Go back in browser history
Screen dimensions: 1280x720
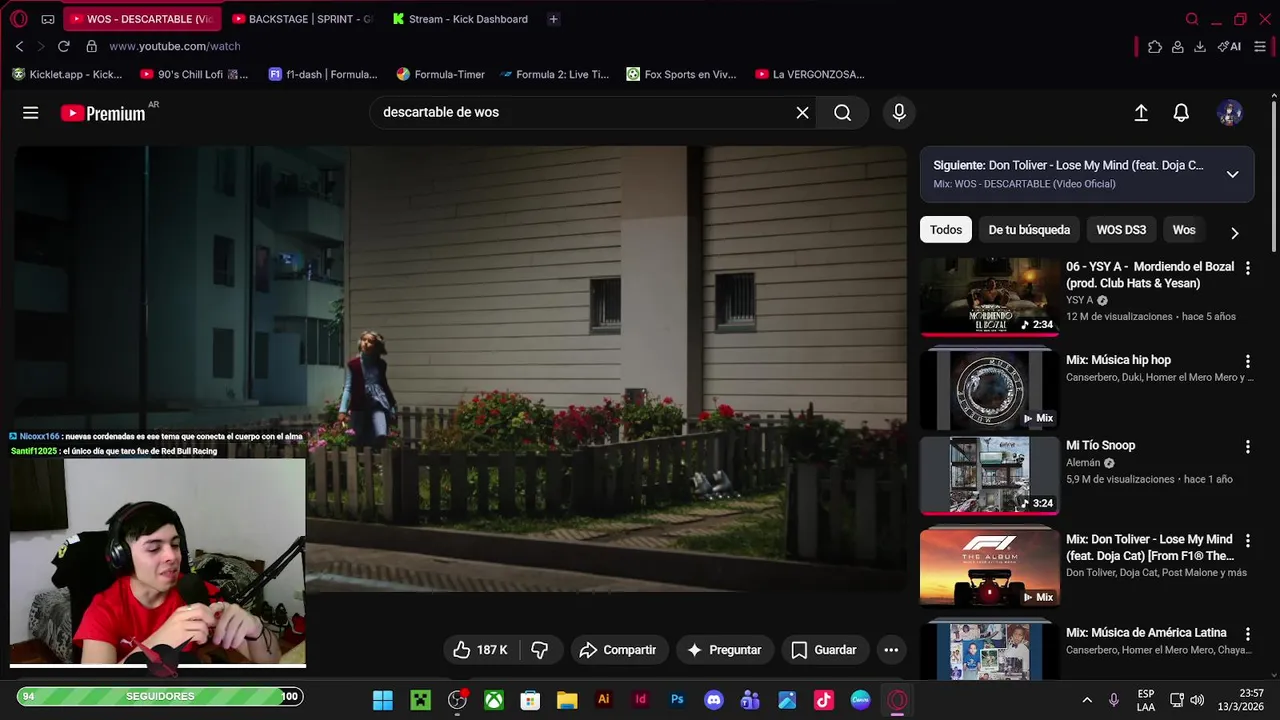[x=19, y=46]
